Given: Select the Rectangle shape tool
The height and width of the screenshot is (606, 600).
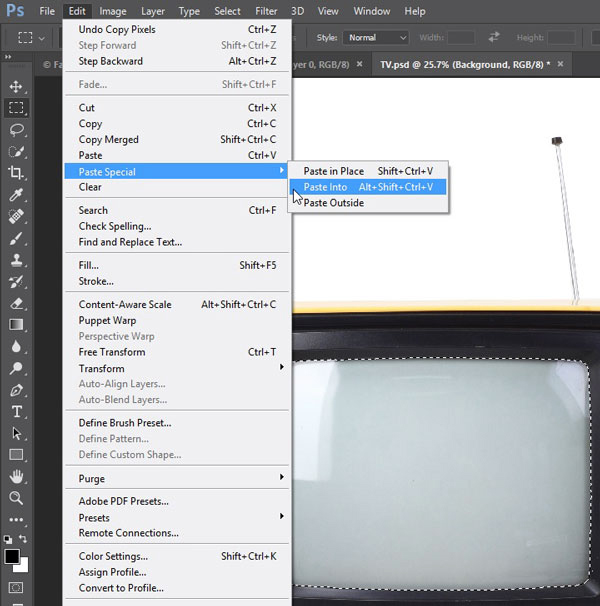Looking at the screenshot, I should [16, 454].
